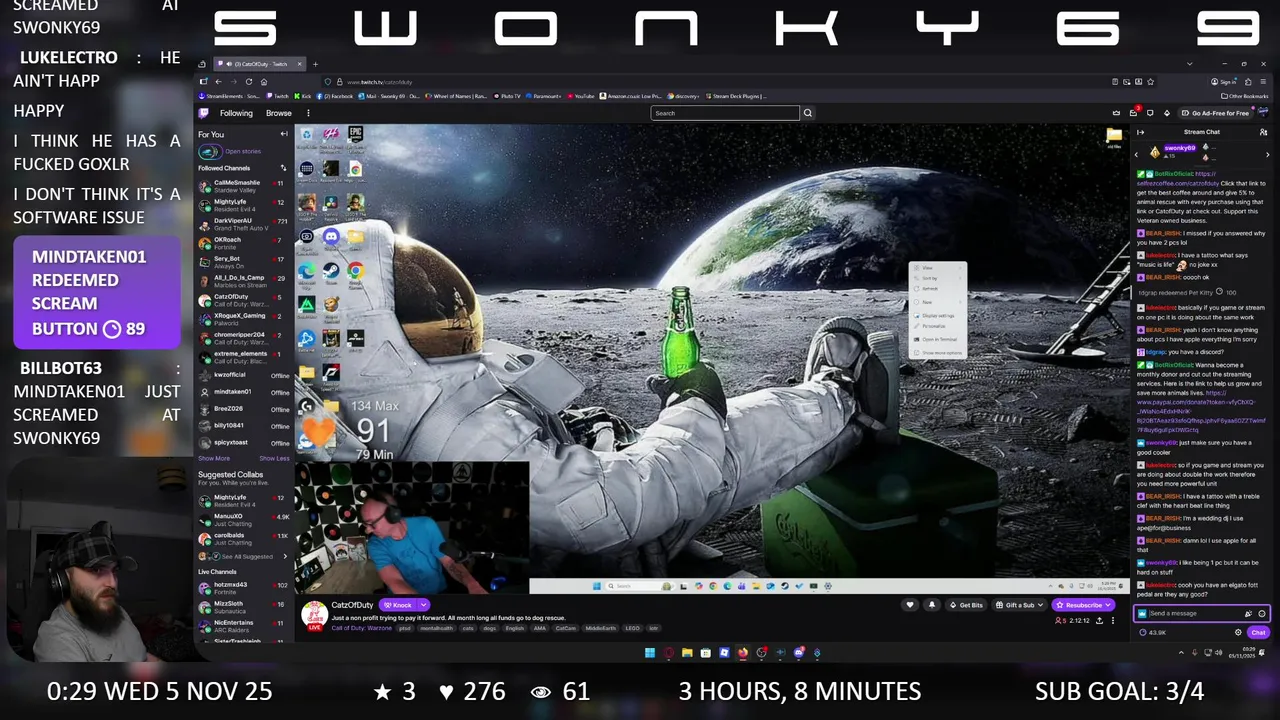Open a new browser tab
This screenshot has height=720, width=1280.
(316, 64)
